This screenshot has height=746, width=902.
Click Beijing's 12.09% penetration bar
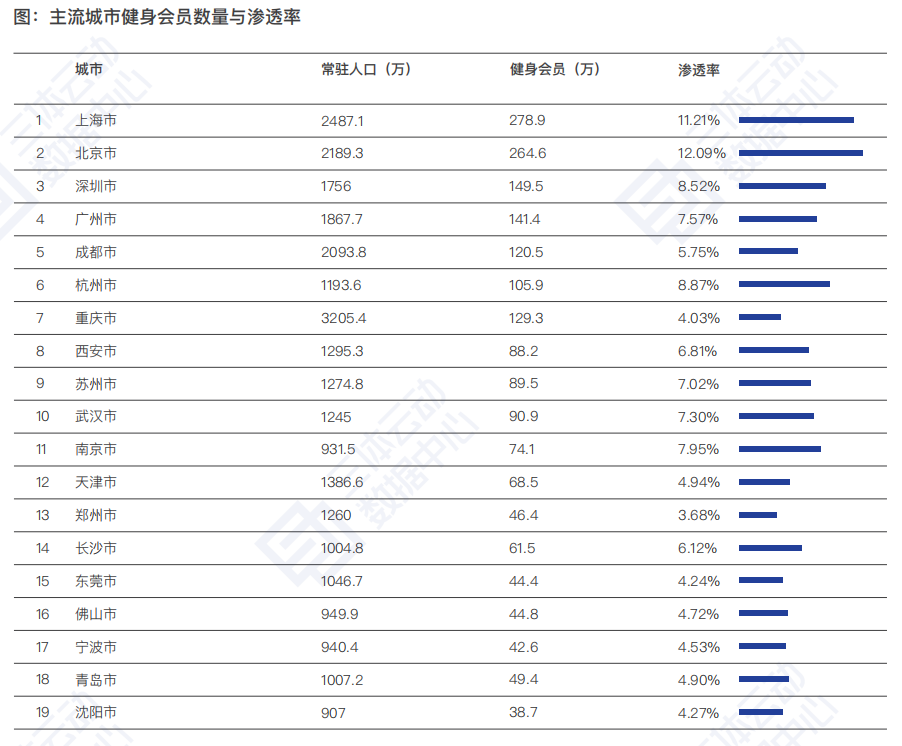point(801,153)
